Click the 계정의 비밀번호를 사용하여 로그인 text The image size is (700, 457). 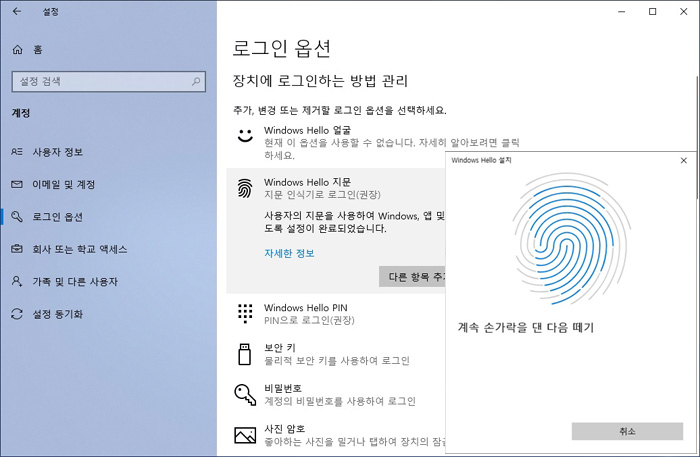click(x=340, y=401)
